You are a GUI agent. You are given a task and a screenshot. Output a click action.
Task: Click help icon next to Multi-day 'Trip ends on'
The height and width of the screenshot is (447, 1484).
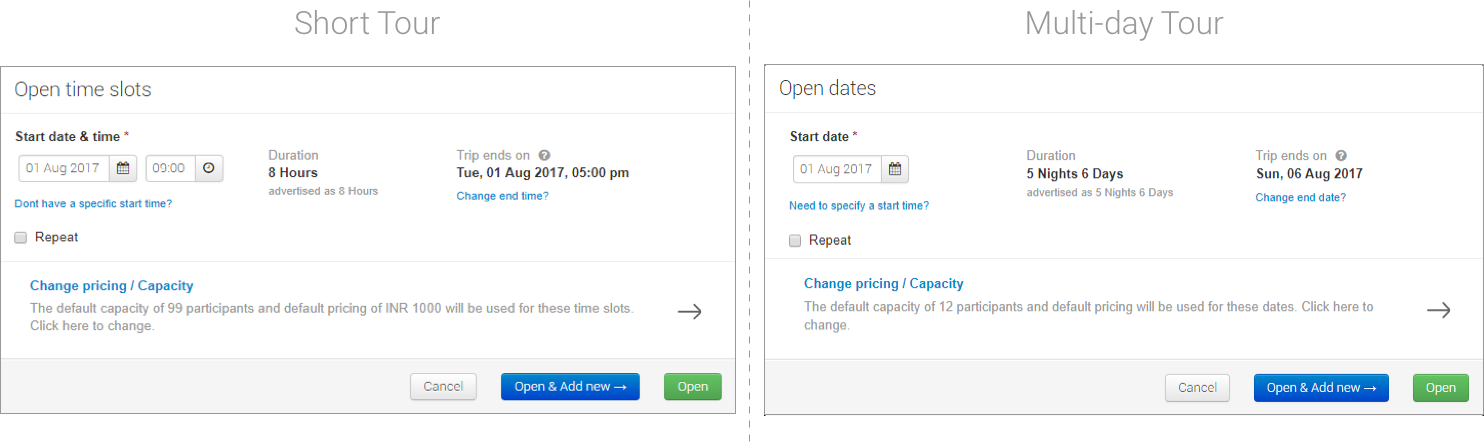click(1341, 156)
